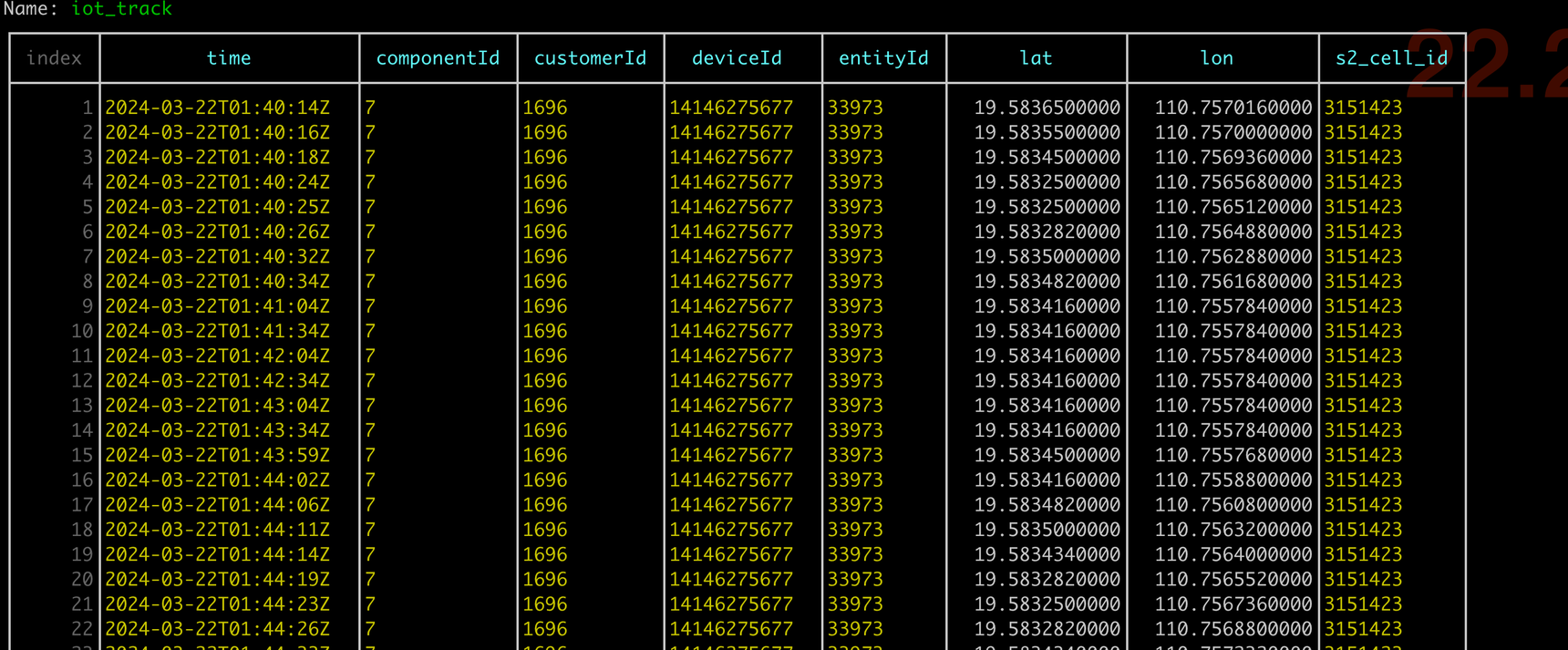The image size is (1568, 650).
Task: Click timestamp 2024-03-22T01:40:14Z
Action: pos(218,108)
